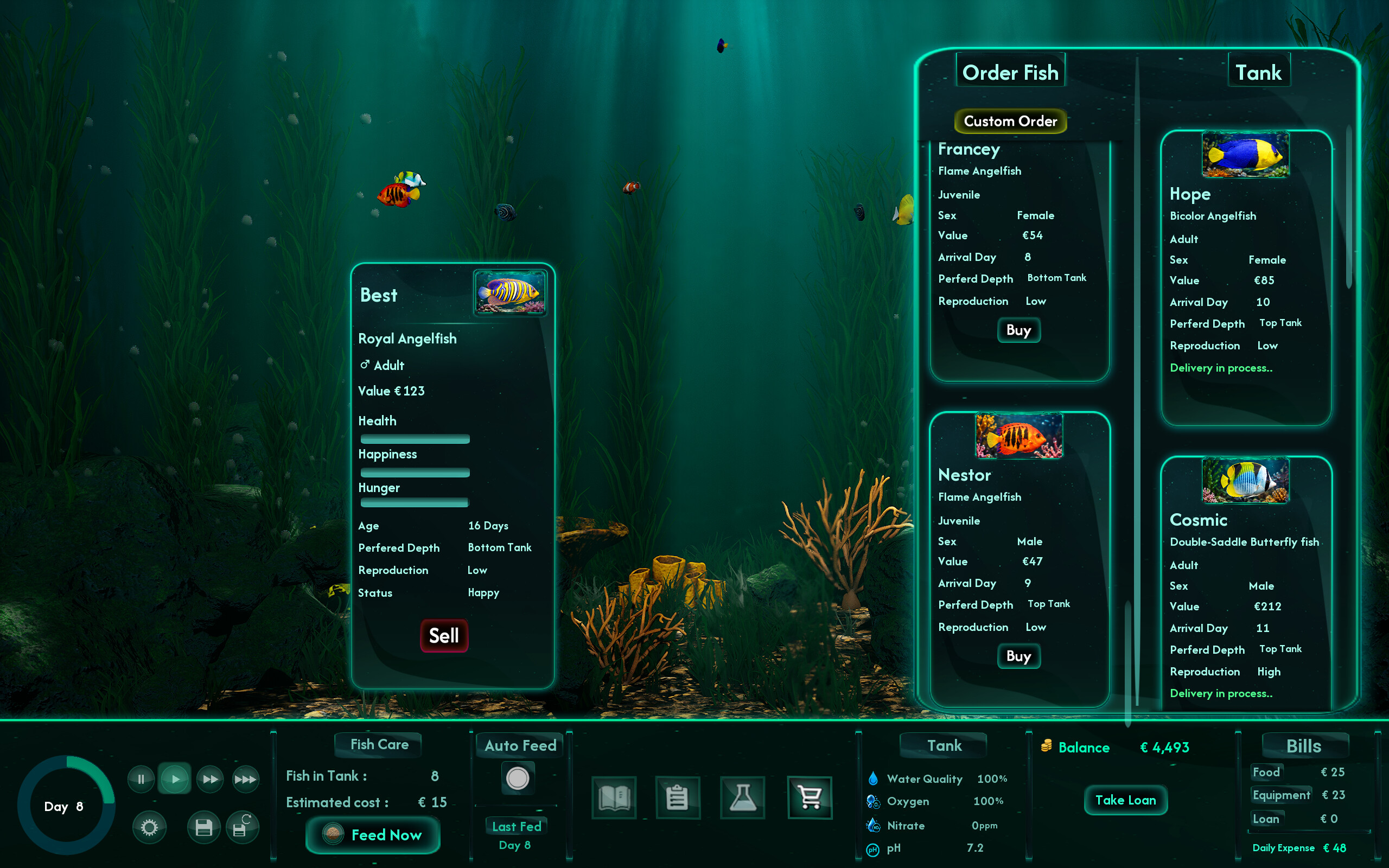The image size is (1389, 868).
Task: Pause the game simulation
Action: 141,779
